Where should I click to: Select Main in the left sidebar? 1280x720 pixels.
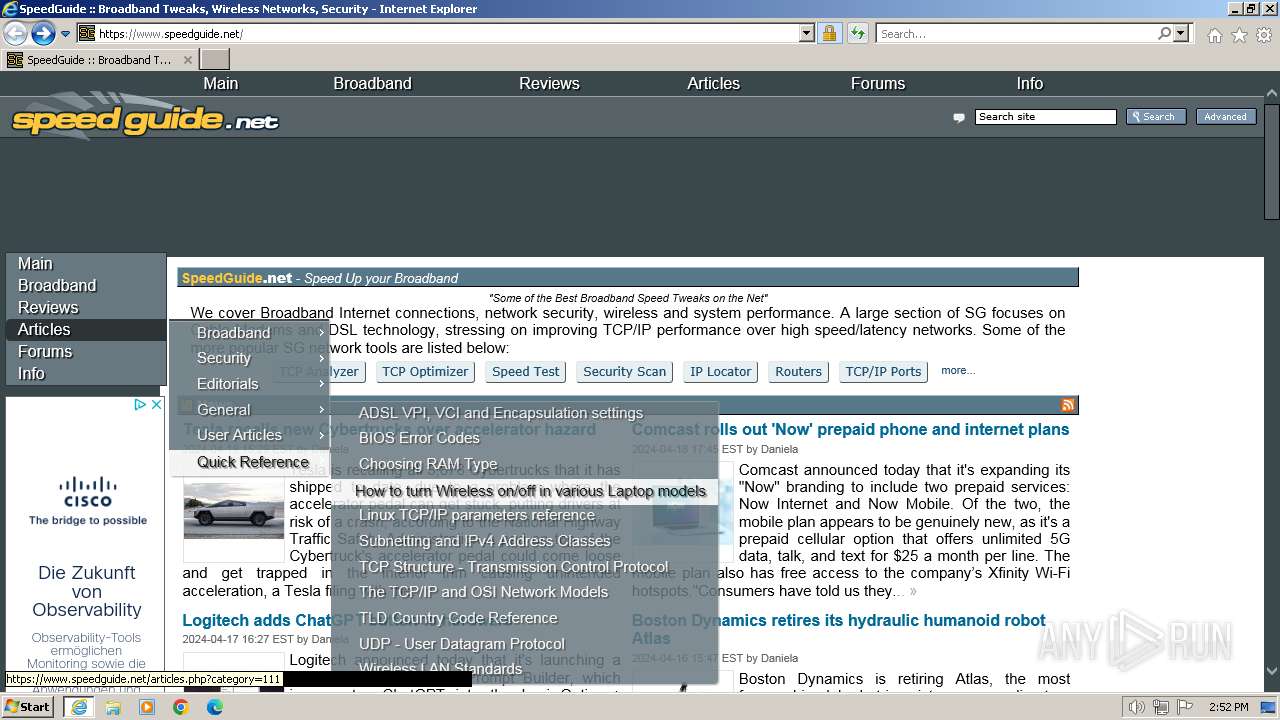tap(85, 263)
